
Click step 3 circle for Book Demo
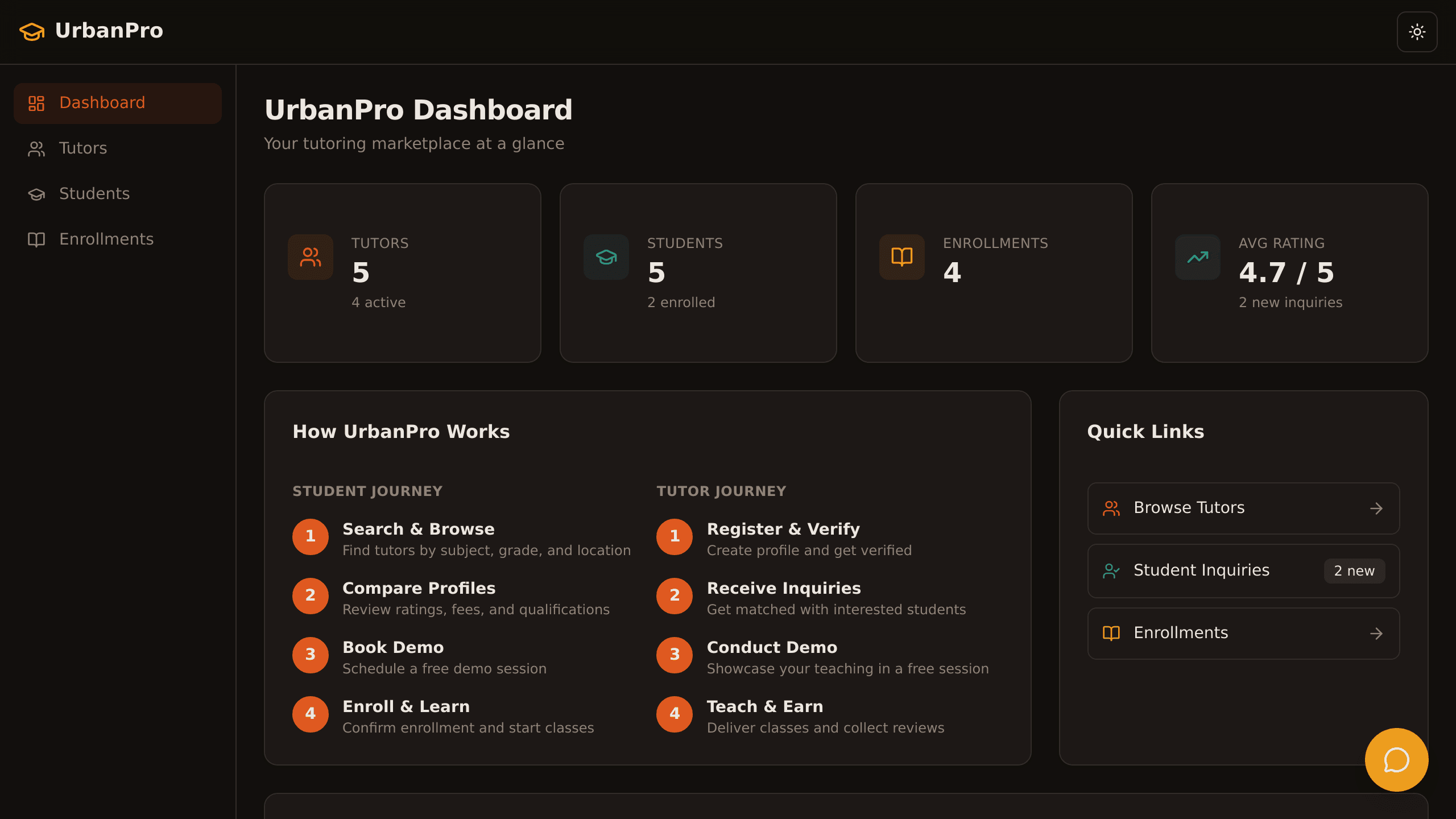[311, 655]
